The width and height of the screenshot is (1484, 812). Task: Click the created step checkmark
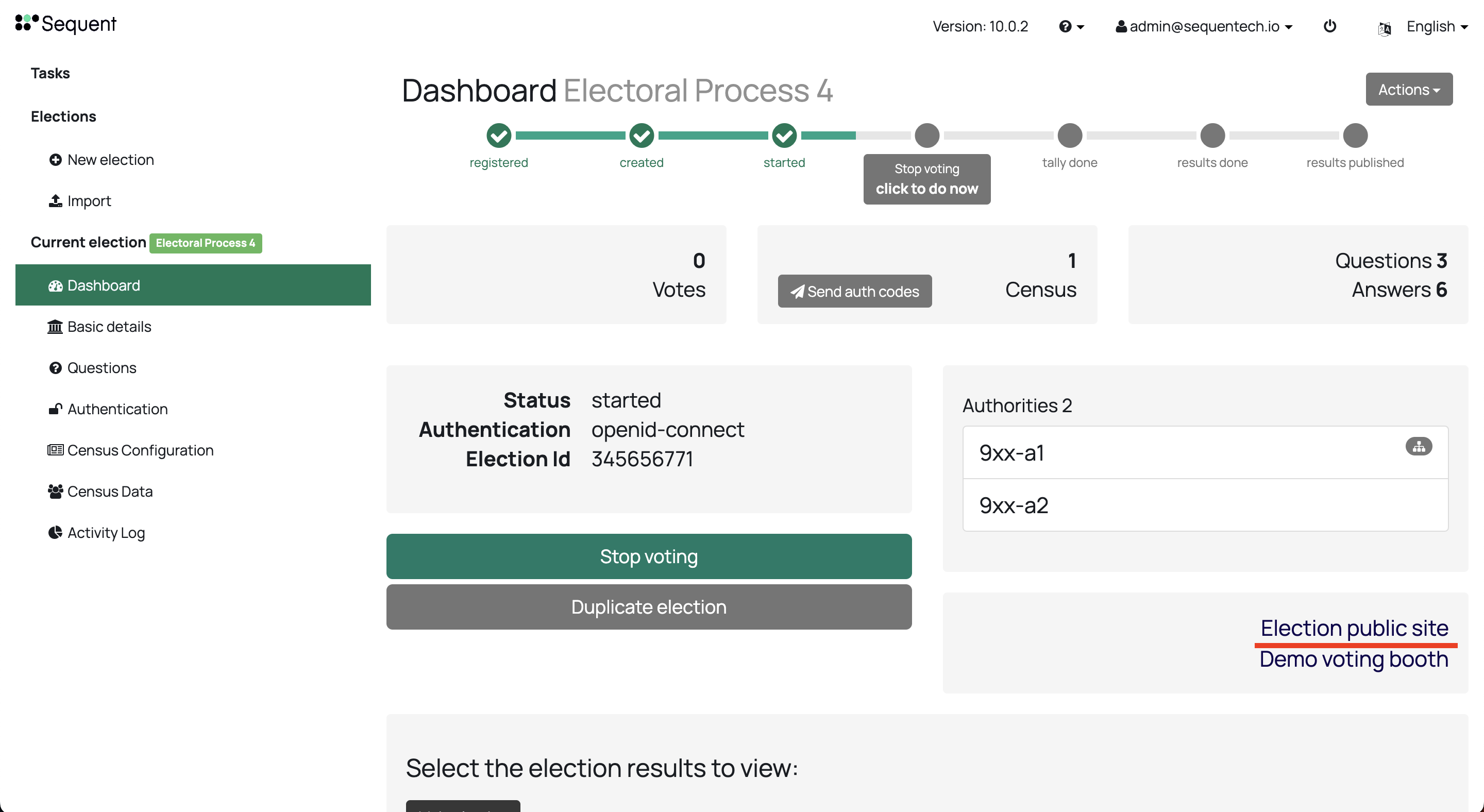click(x=641, y=136)
